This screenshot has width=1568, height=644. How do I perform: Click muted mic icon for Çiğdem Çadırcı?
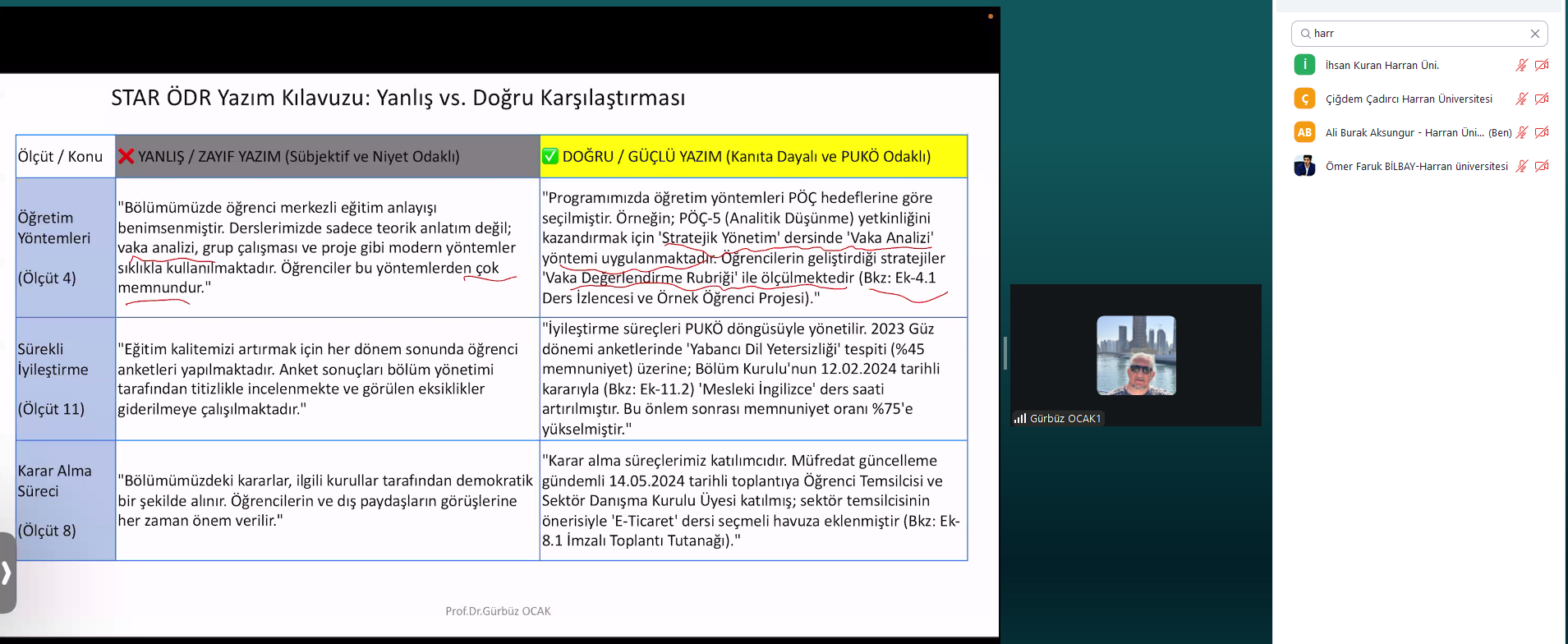pos(1521,99)
